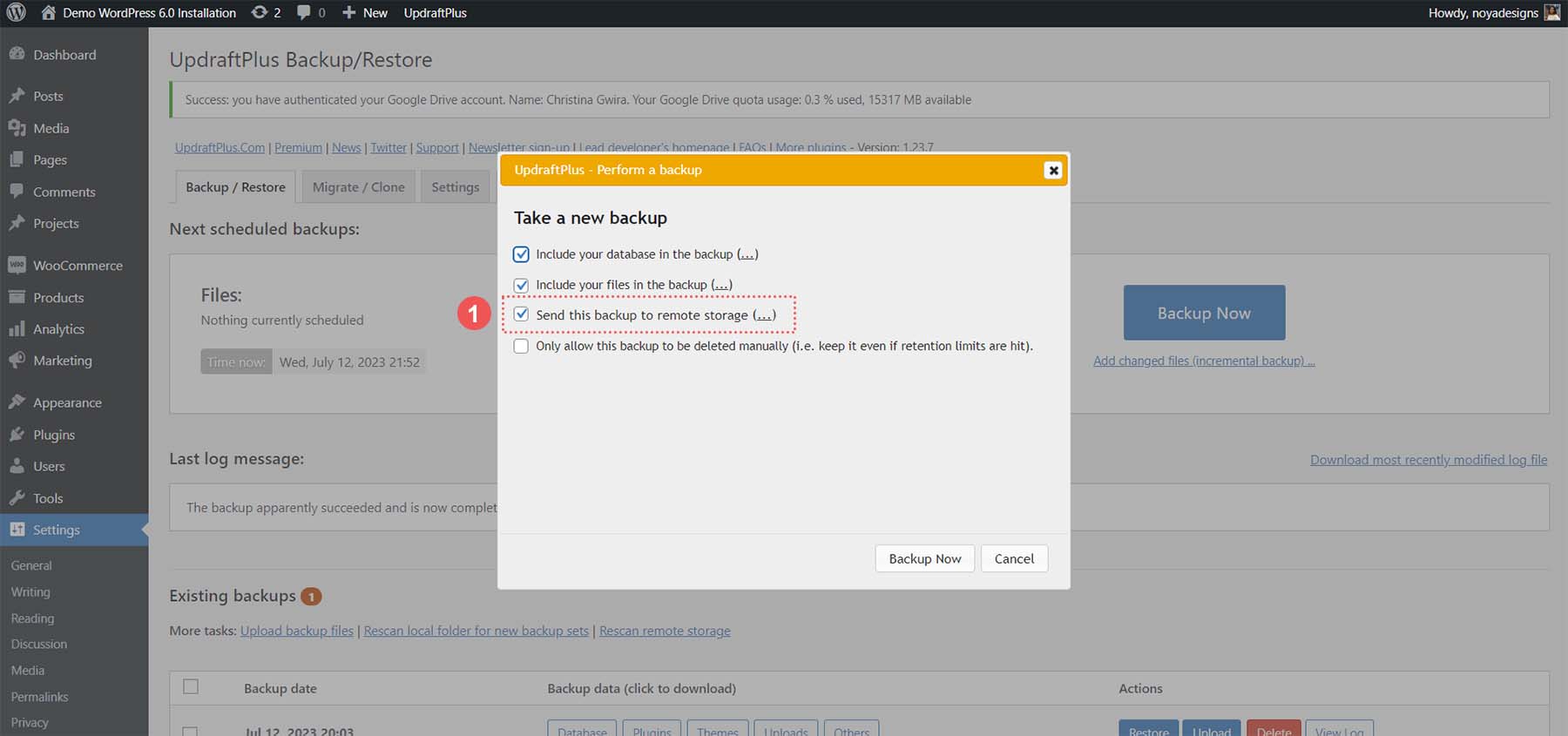Open Permalinks settings submenu item
1568x736 pixels.
pyautogui.click(x=39, y=697)
